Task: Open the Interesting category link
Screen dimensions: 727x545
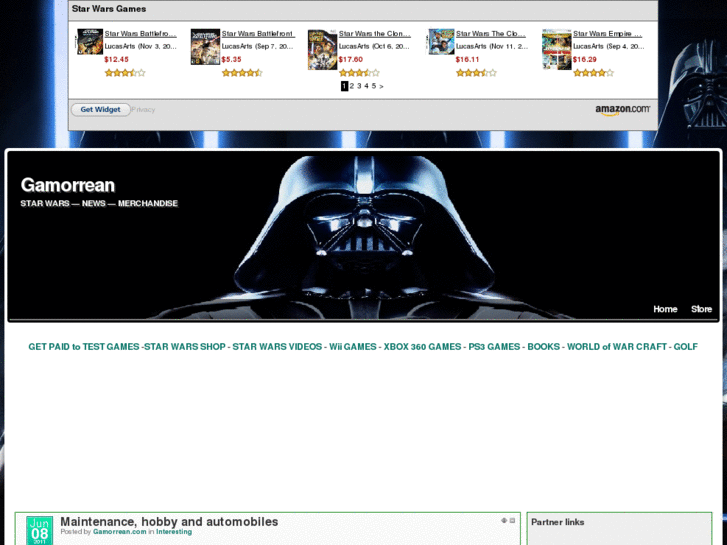Action: click(174, 532)
